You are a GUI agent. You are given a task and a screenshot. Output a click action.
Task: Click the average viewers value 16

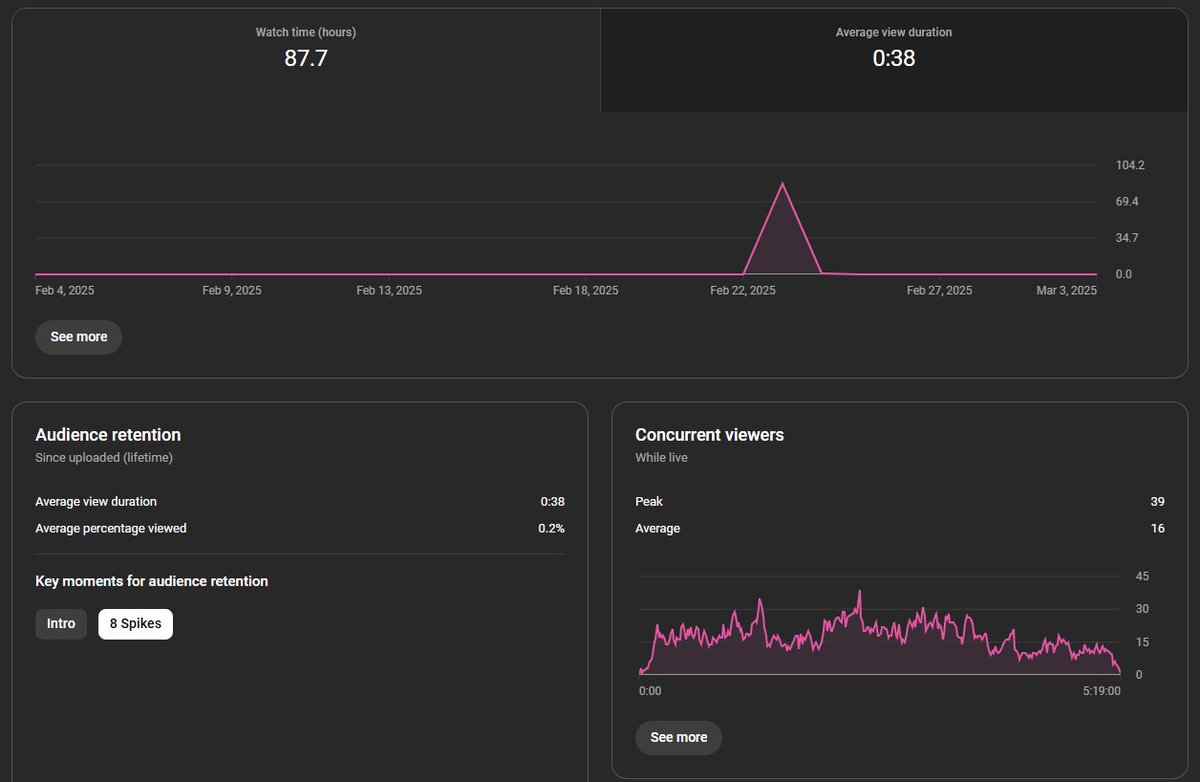pos(1157,528)
